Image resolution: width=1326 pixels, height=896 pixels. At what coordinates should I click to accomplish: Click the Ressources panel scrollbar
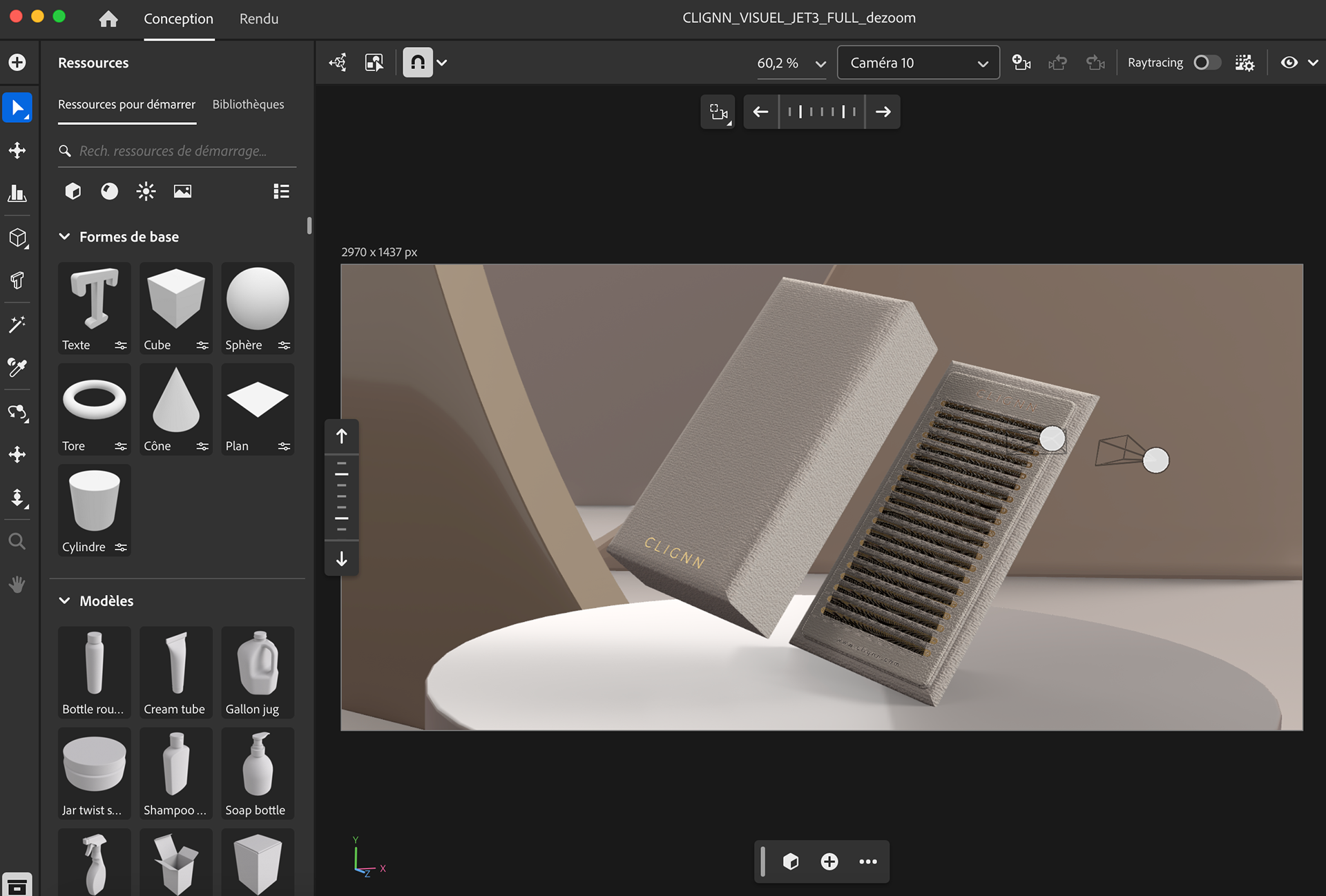[x=309, y=225]
